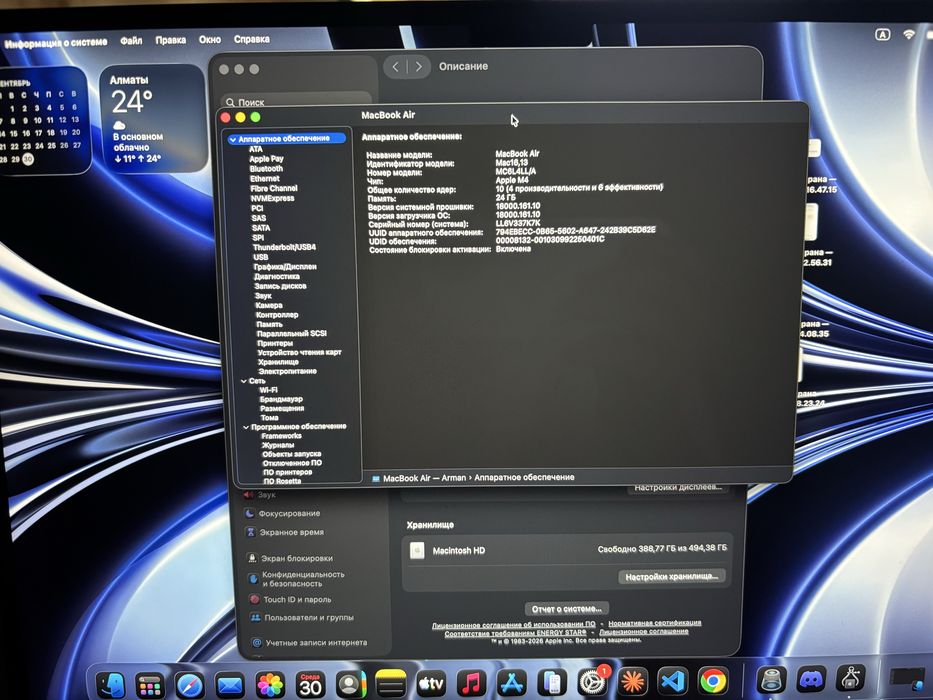933x700 pixels.
Task: Open Фокусирование in Settings sidebar
Action: [x=282, y=513]
